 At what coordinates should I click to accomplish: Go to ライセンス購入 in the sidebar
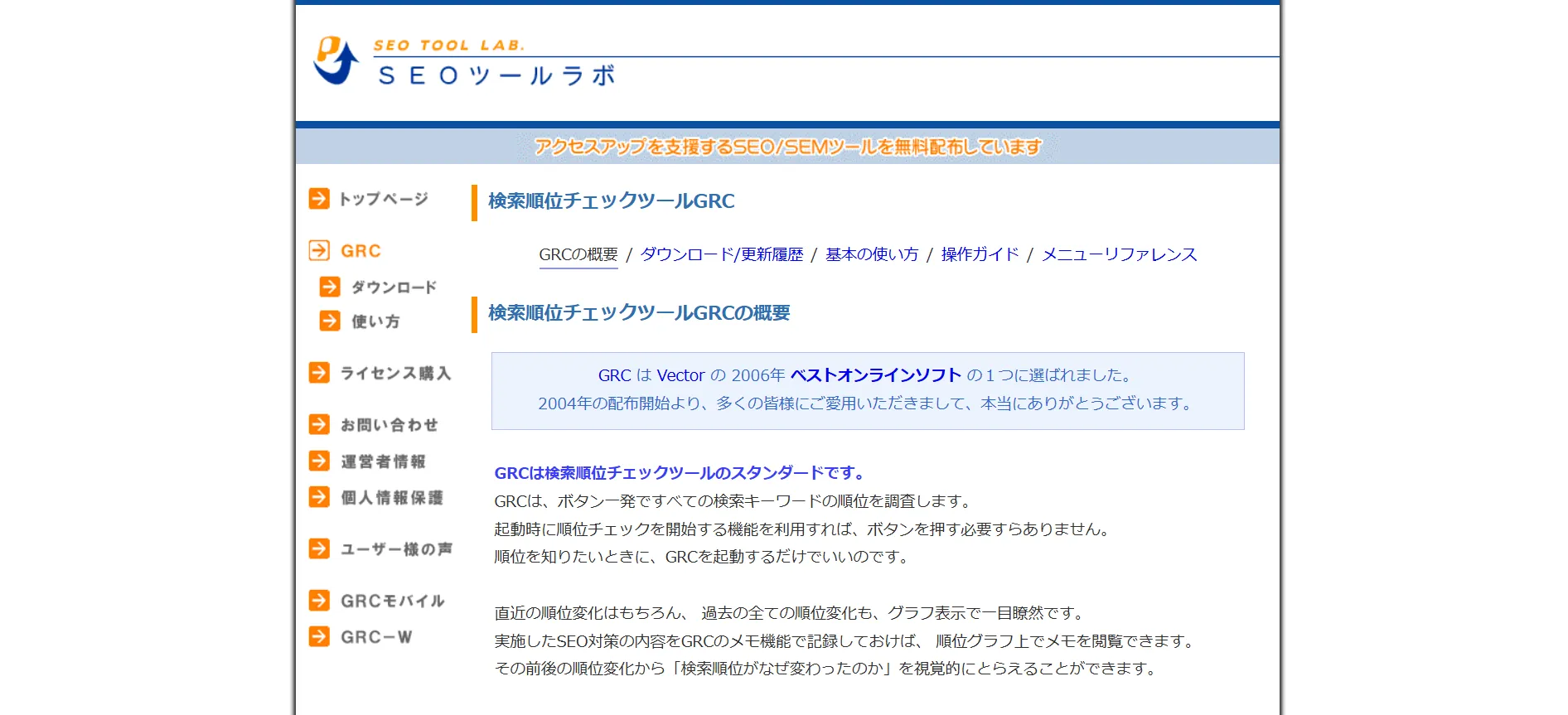click(395, 373)
